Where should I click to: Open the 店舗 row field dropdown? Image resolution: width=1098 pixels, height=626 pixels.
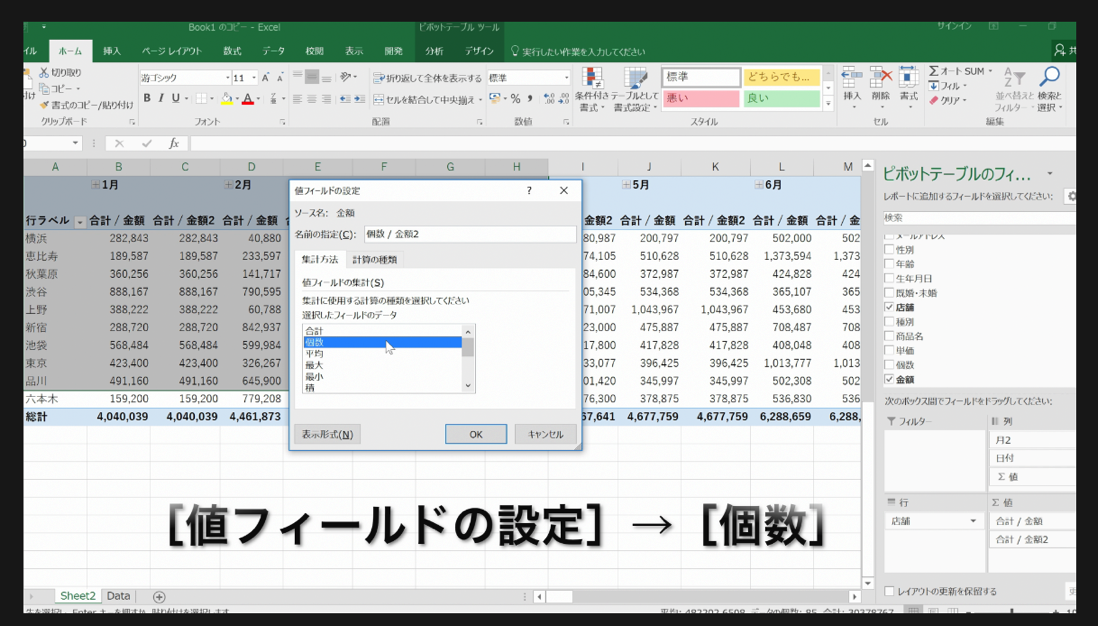click(x=973, y=521)
